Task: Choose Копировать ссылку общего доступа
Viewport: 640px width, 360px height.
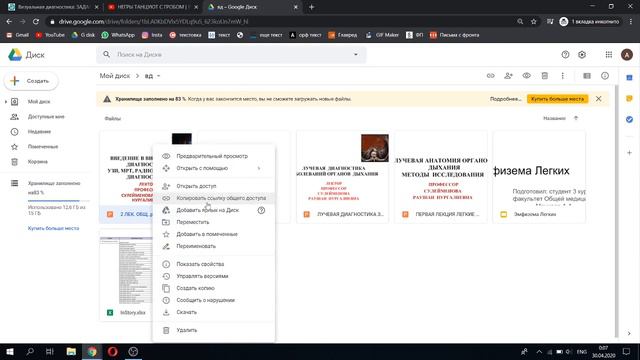Action: click(x=213, y=198)
